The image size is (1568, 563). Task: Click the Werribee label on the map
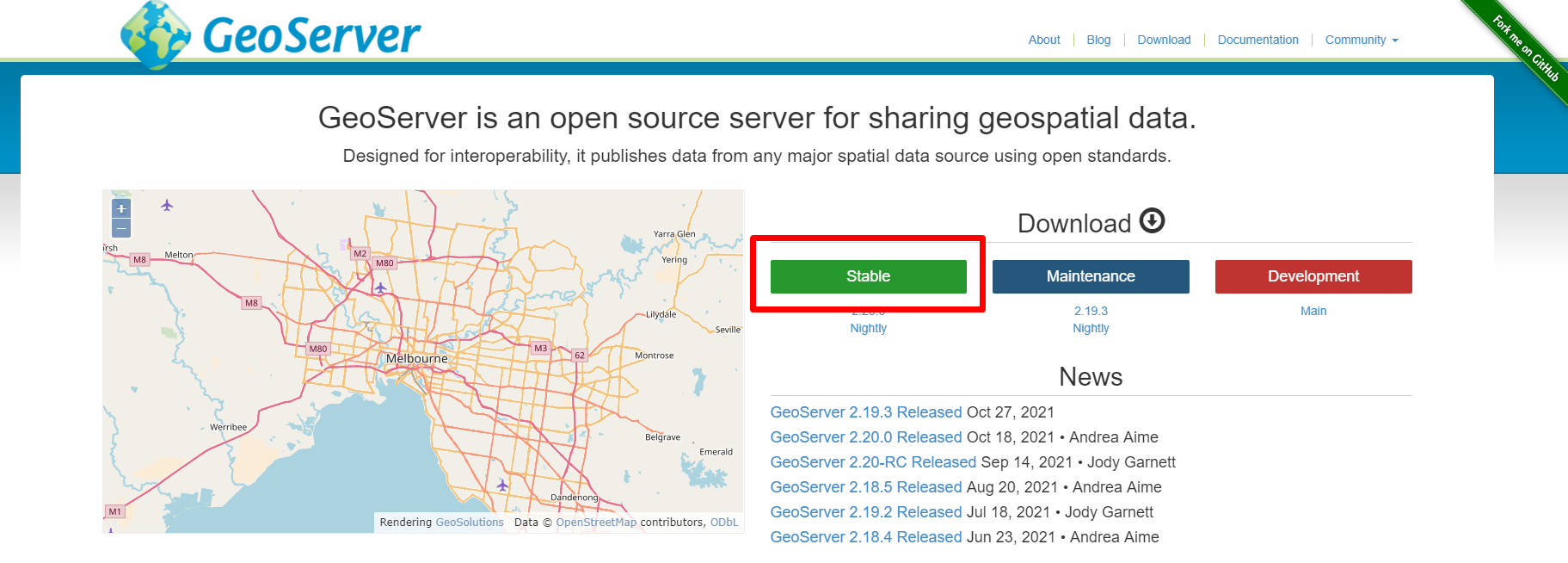pos(228,427)
